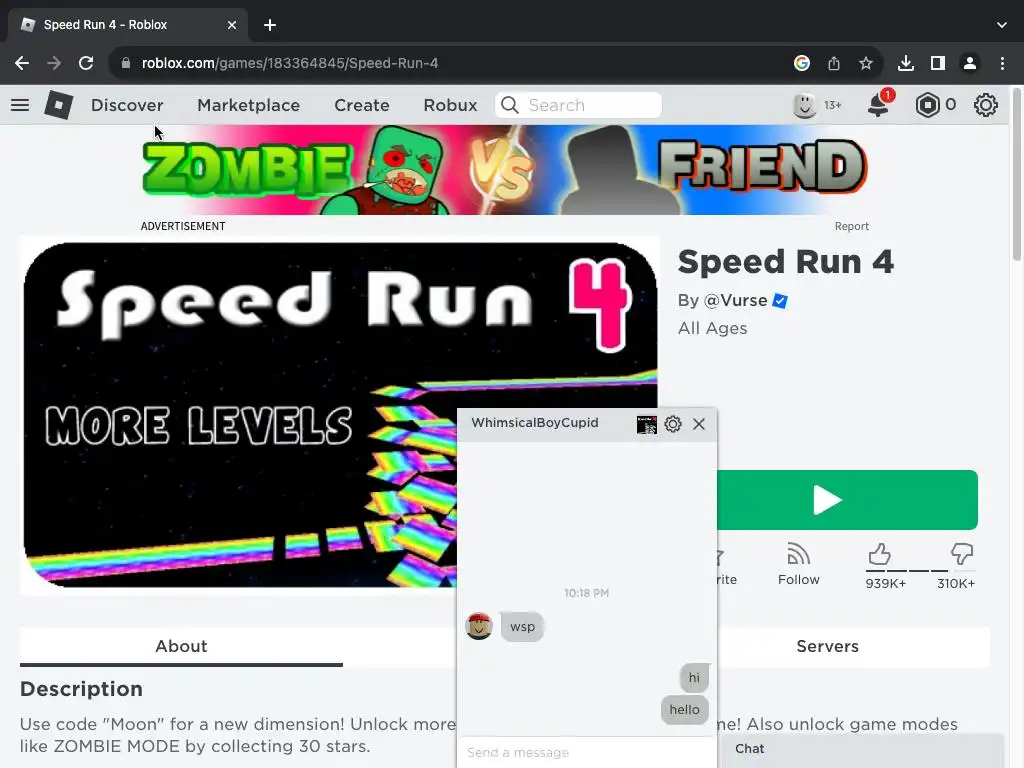Go forward with the browser forward arrow
This screenshot has width=1024, height=768.
pyautogui.click(x=54, y=63)
